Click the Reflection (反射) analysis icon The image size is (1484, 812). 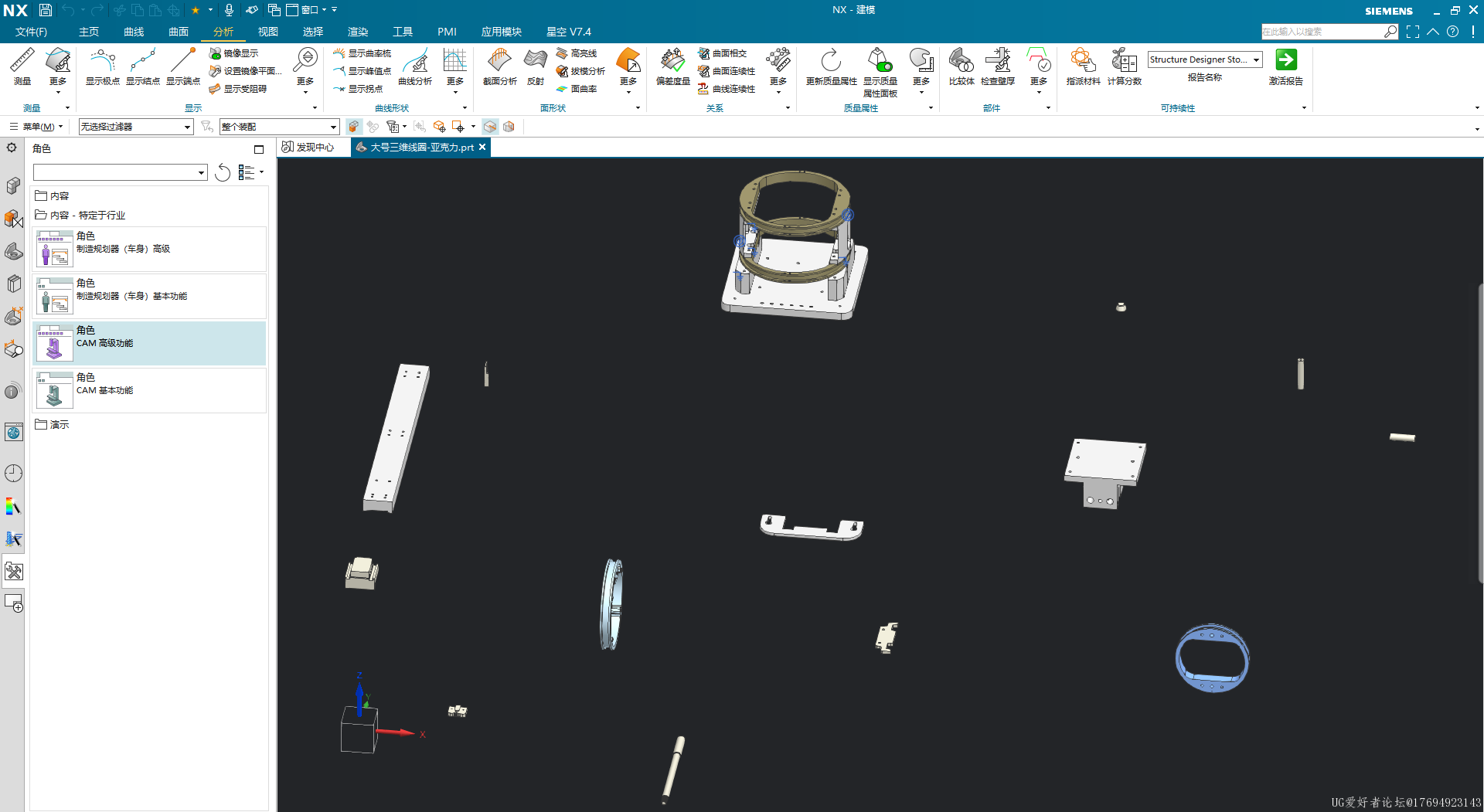point(536,66)
